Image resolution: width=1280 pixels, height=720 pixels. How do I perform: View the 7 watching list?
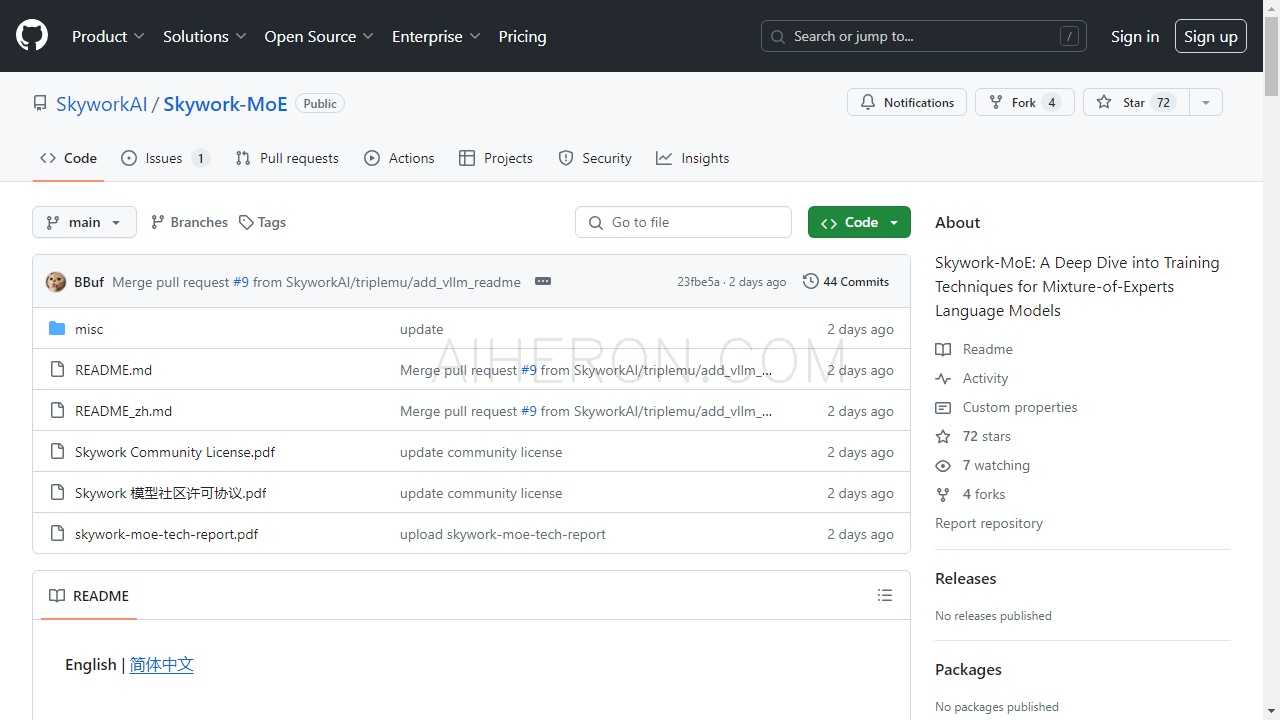click(x=982, y=465)
